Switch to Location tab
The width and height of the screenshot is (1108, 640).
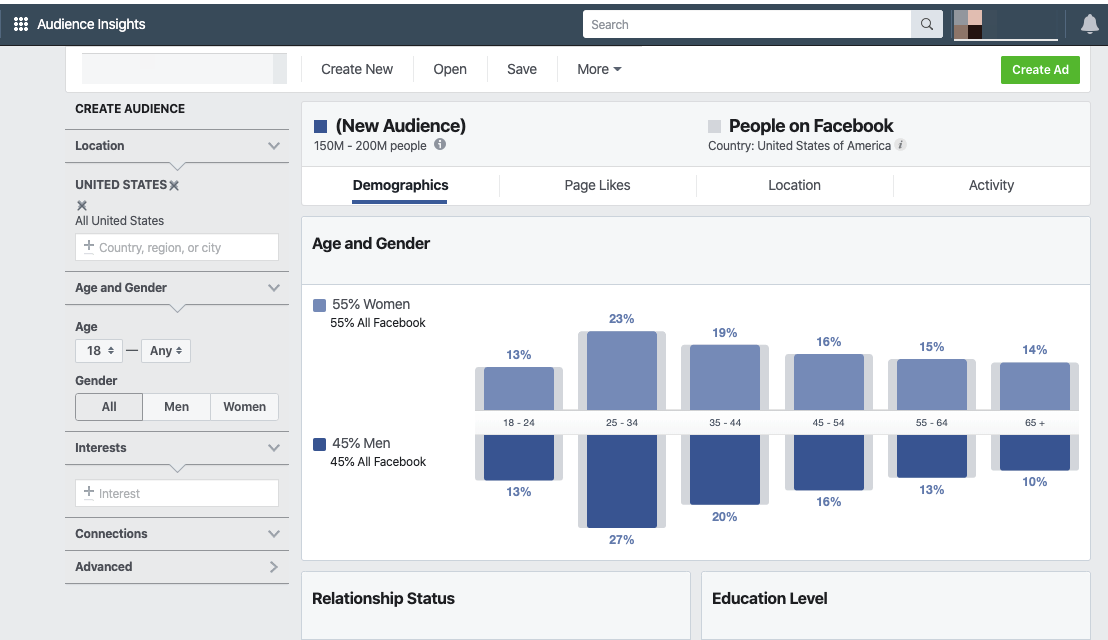click(x=794, y=185)
